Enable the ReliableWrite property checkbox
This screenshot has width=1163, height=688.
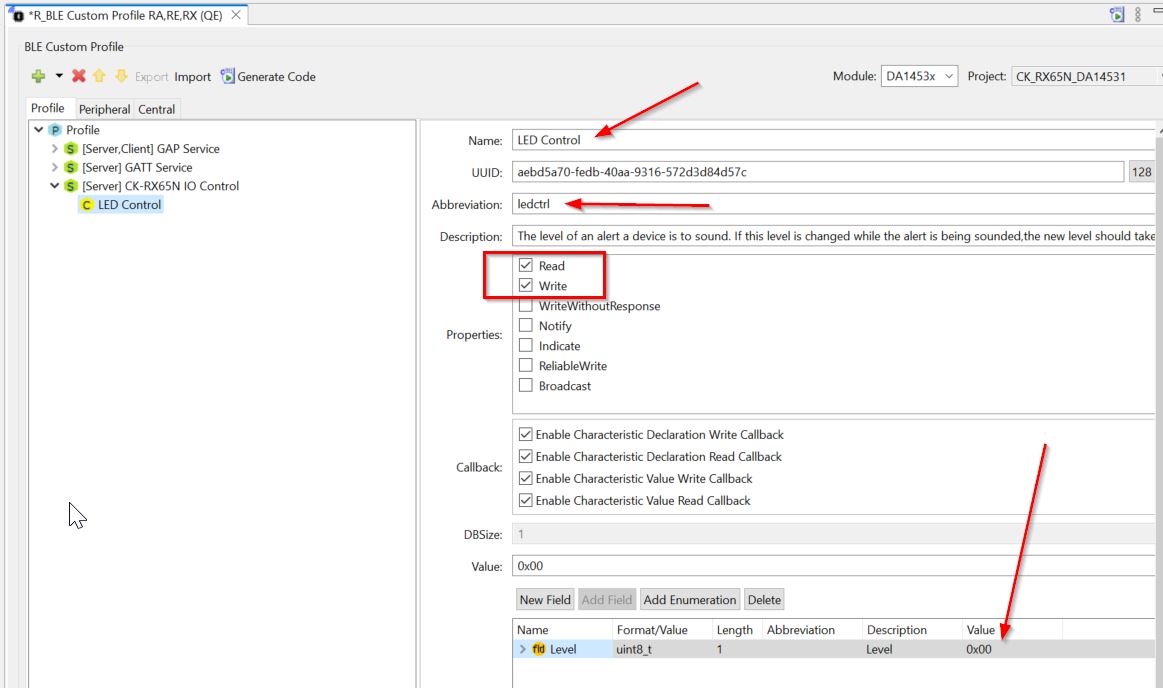(x=526, y=365)
